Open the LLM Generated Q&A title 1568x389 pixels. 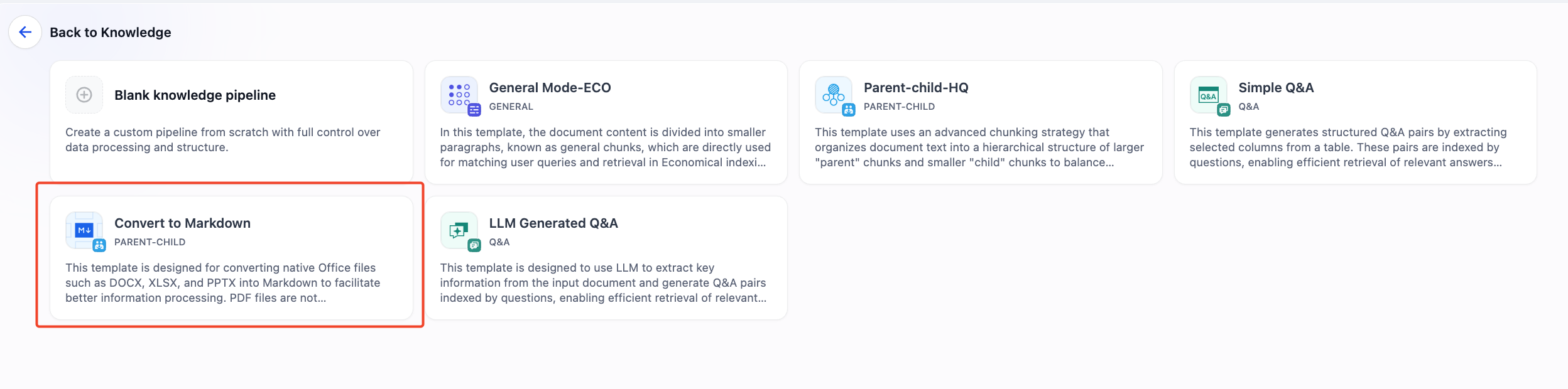[x=553, y=223]
